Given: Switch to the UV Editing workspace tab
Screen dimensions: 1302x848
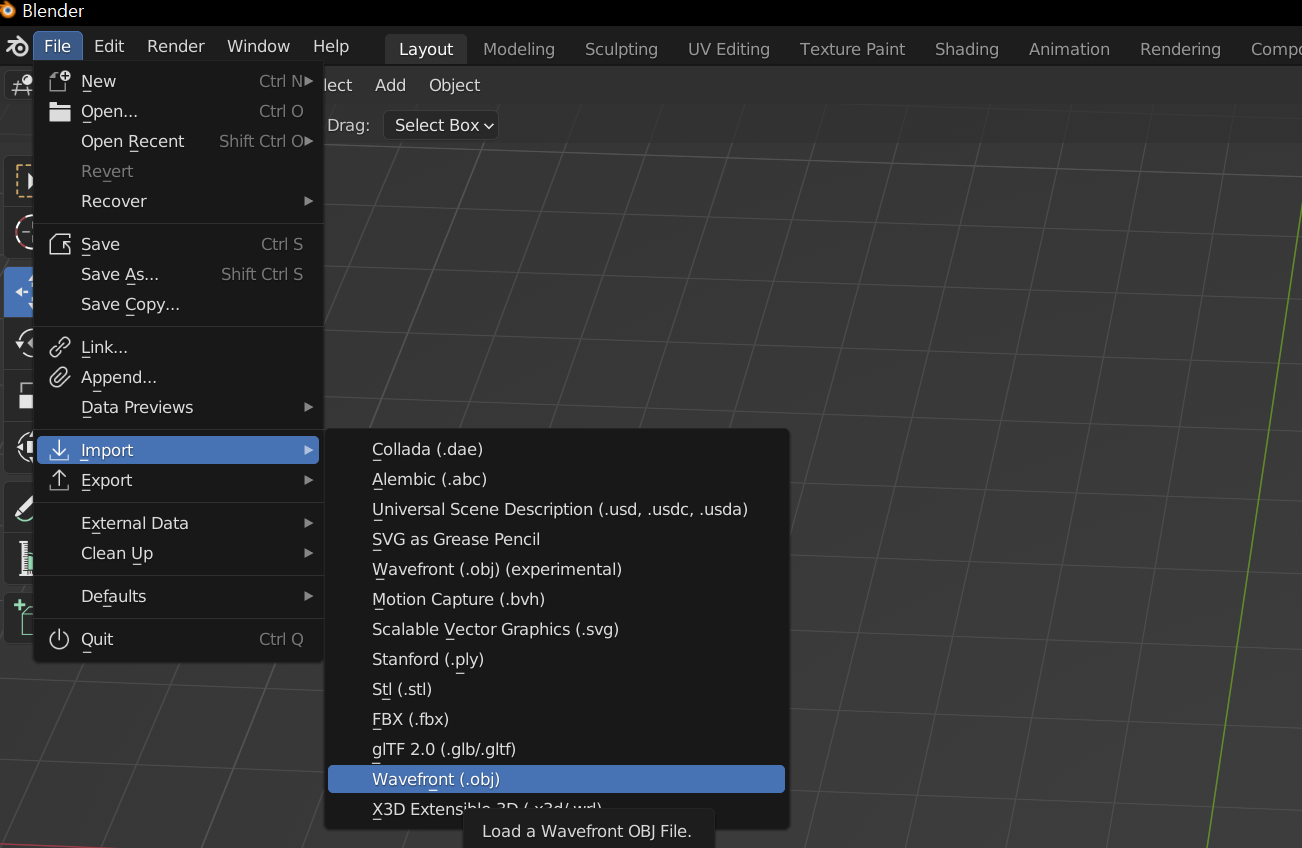Looking at the screenshot, I should pyautogui.click(x=729, y=49).
